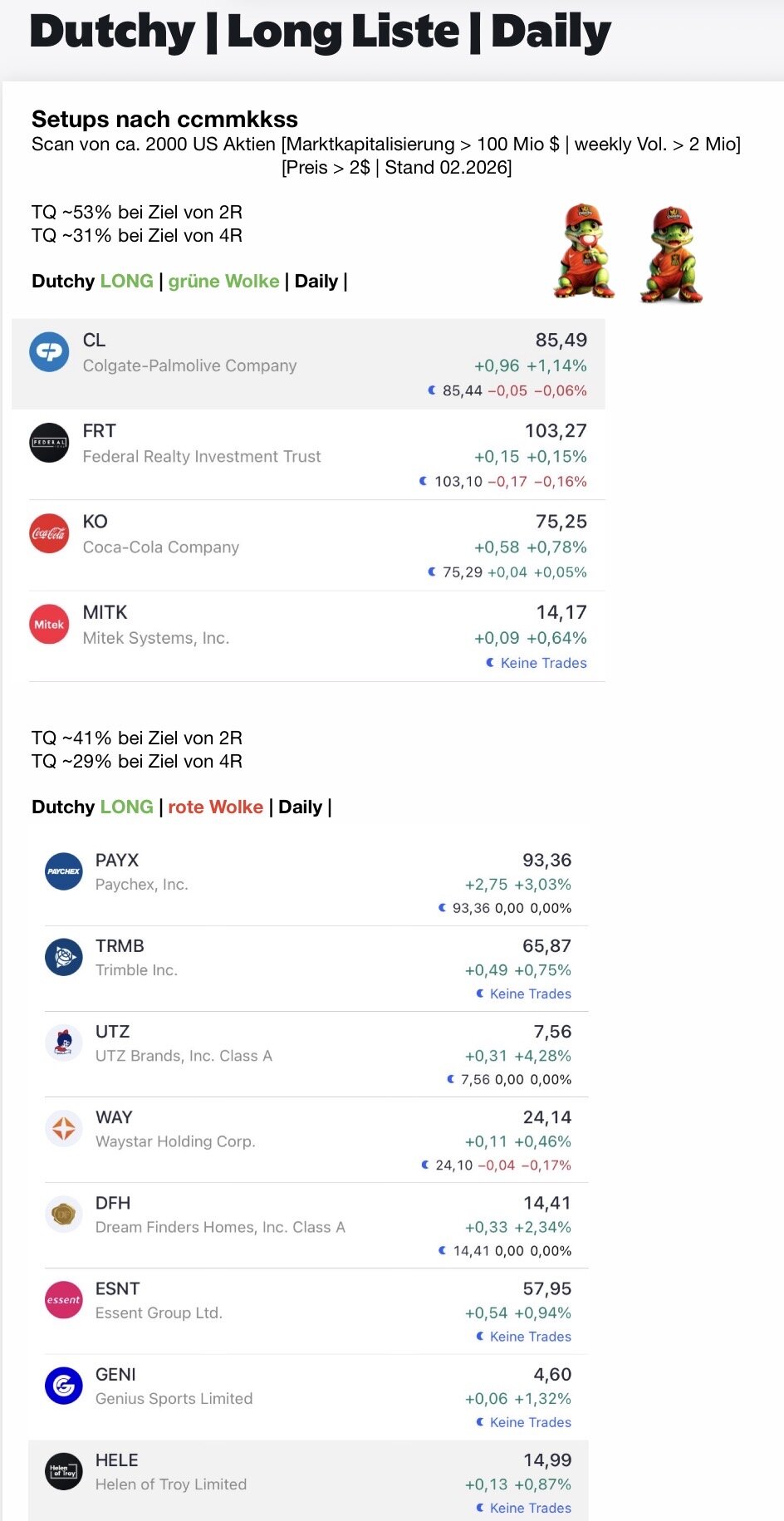Click the KO ticker symbol
Viewport: 784px width, 1521px height.
[x=96, y=522]
